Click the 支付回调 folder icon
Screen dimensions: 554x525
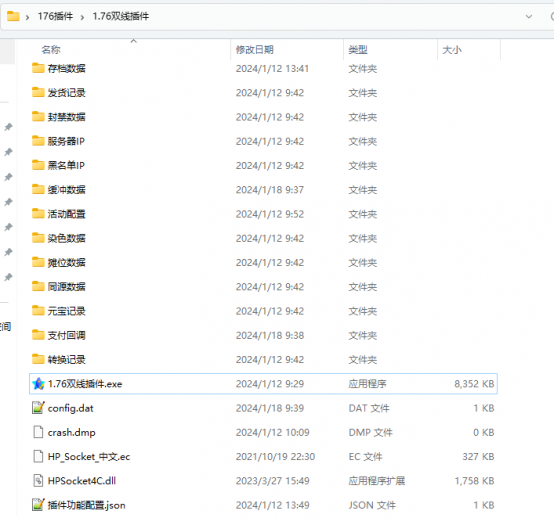tap(38, 335)
